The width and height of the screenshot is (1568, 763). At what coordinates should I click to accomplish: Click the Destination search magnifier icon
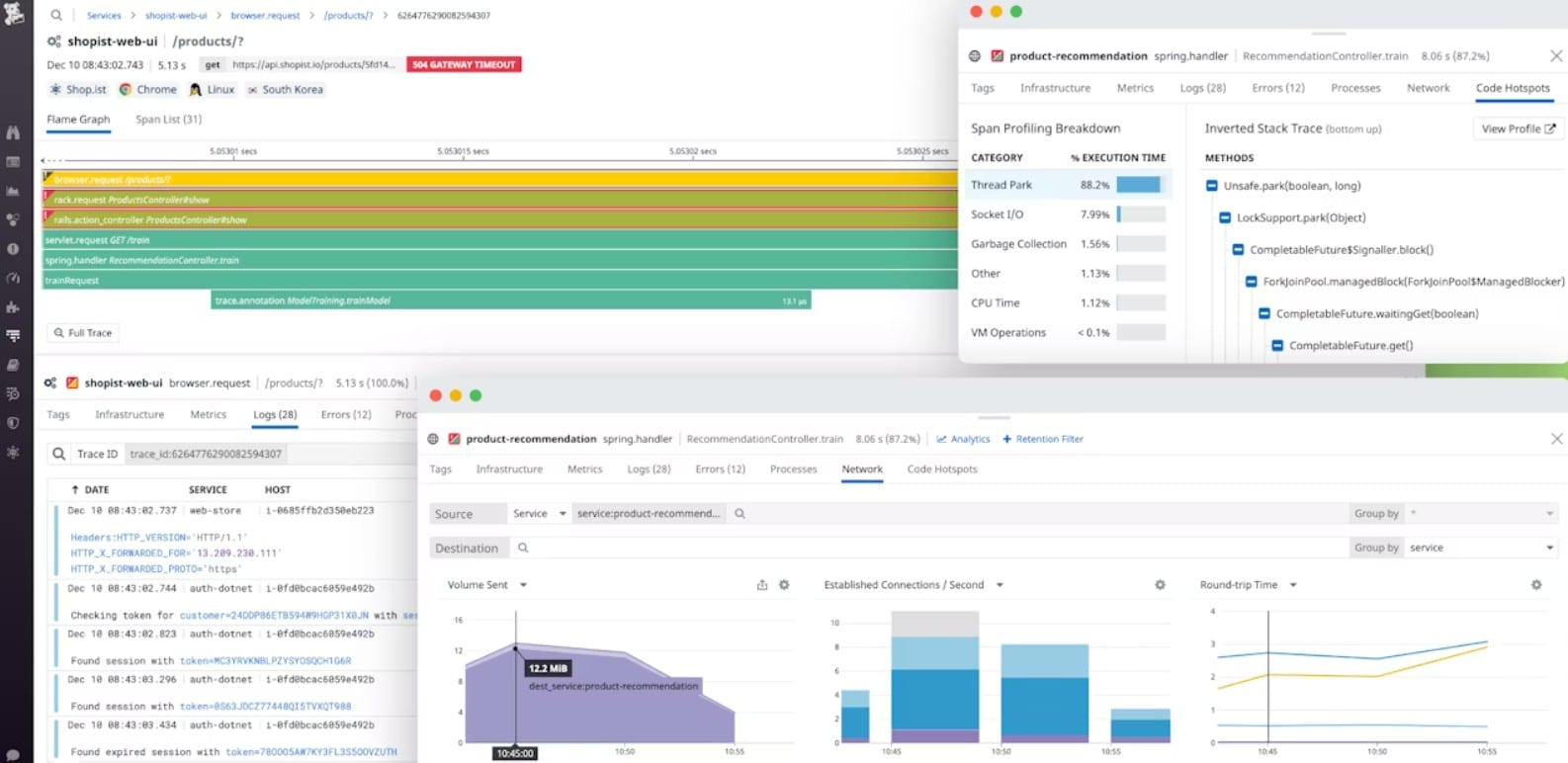click(x=523, y=548)
